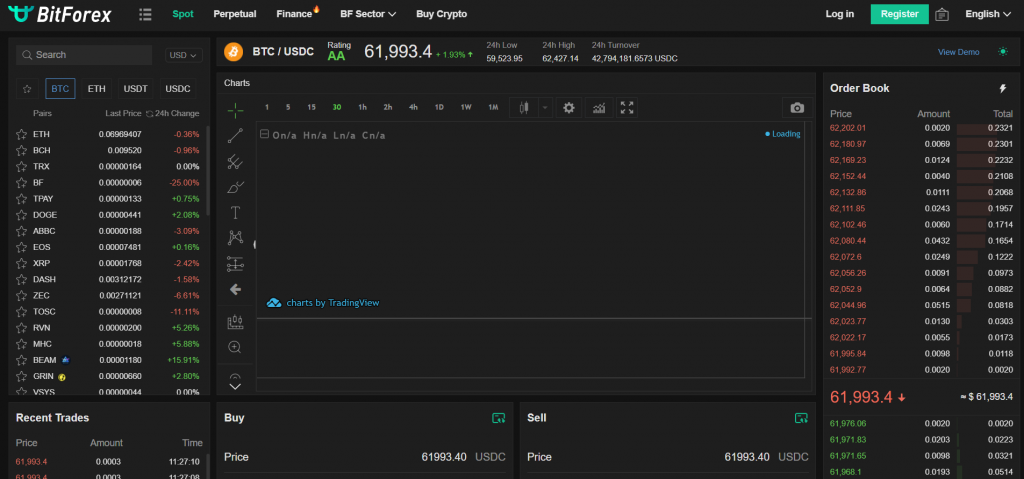The width and height of the screenshot is (1024, 479).
Task: Open the Buy panel calculator icon
Action: pyautogui.click(x=498, y=418)
